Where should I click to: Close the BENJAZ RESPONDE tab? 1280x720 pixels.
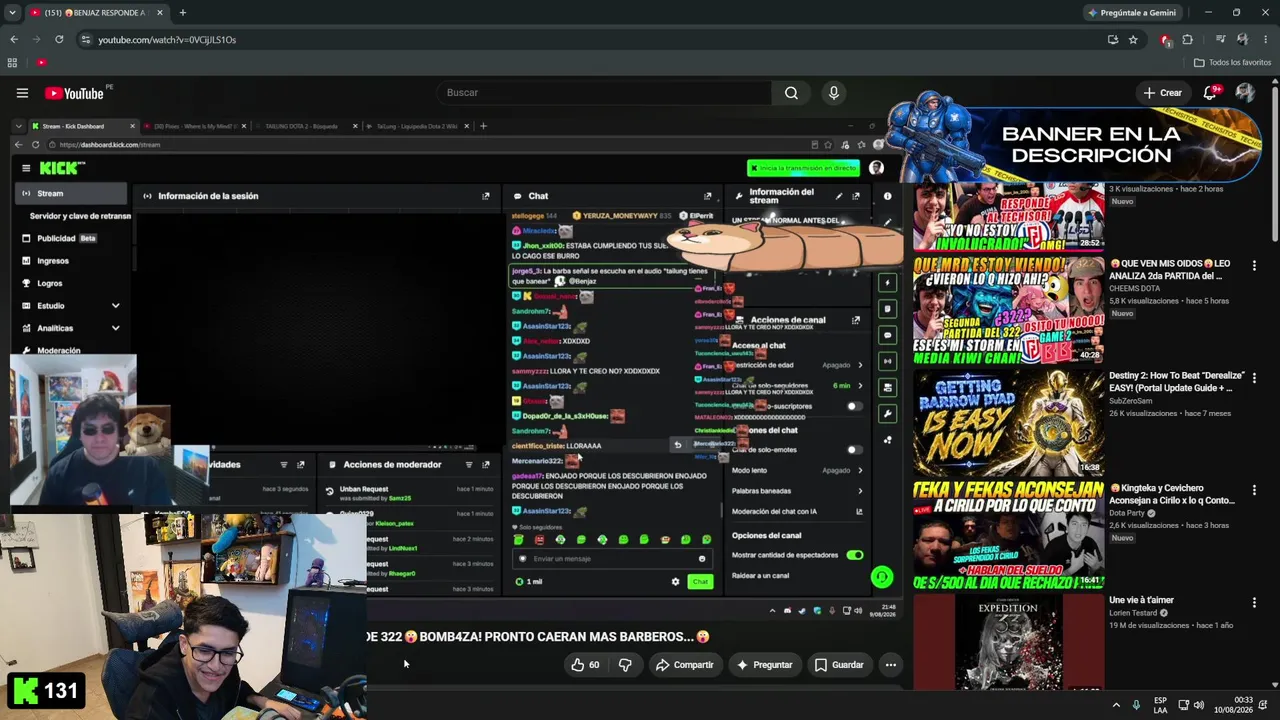(160, 13)
